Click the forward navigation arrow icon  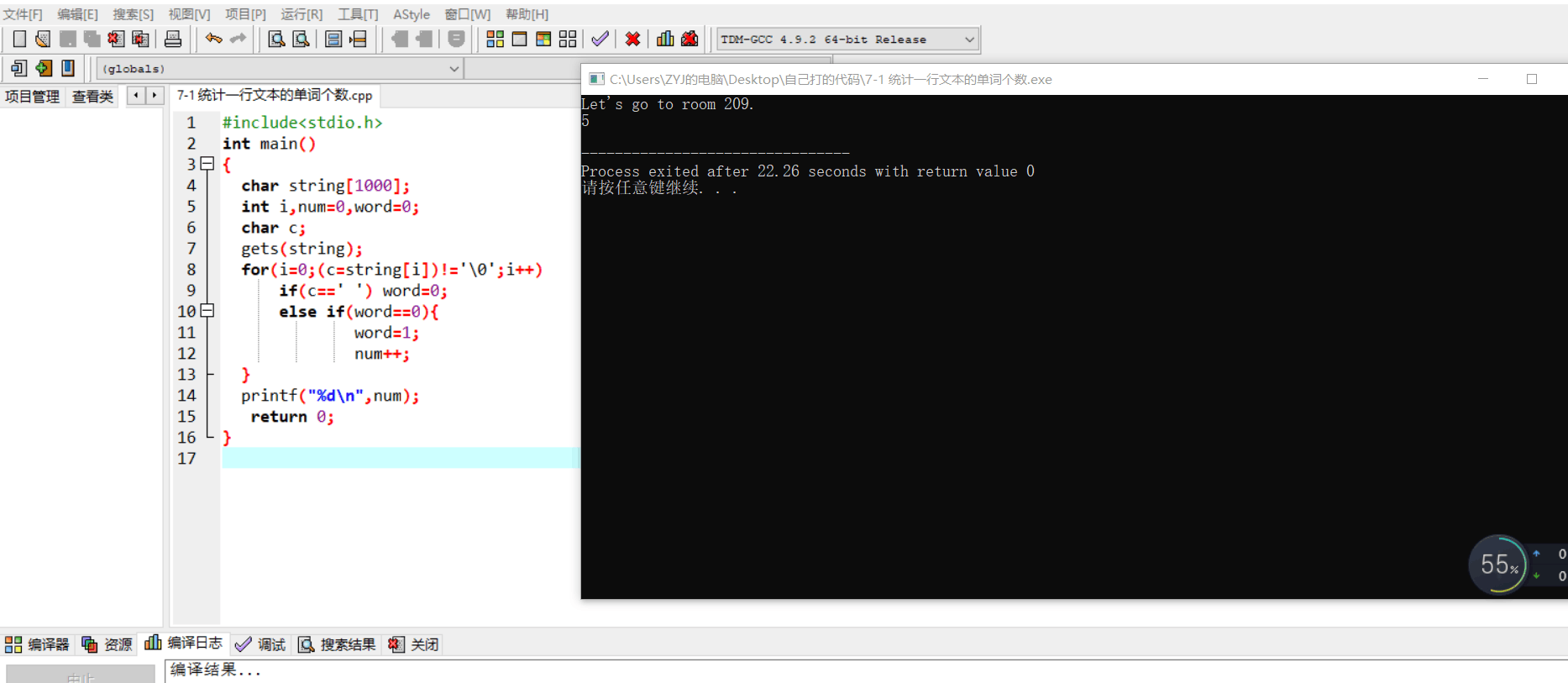(424, 39)
